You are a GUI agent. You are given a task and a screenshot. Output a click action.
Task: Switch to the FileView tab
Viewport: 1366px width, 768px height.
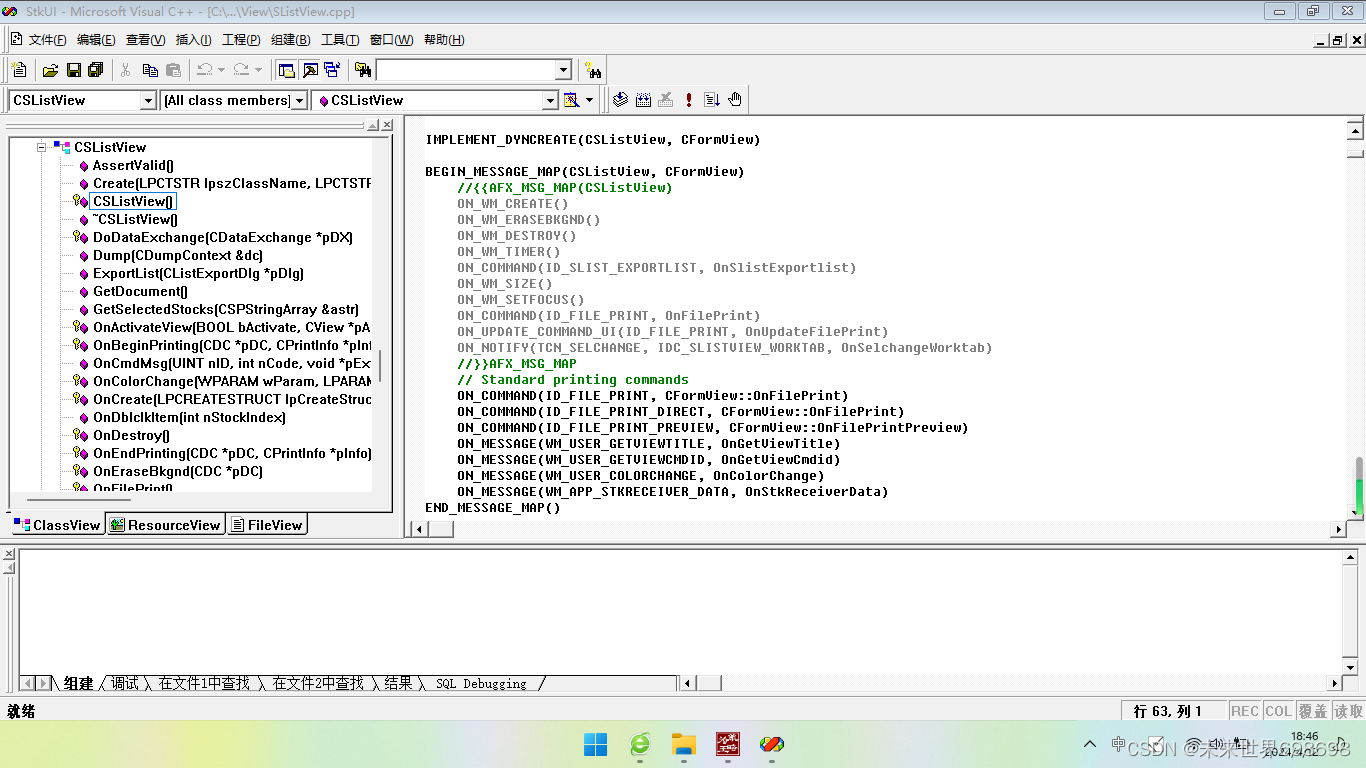coord(266,525)
